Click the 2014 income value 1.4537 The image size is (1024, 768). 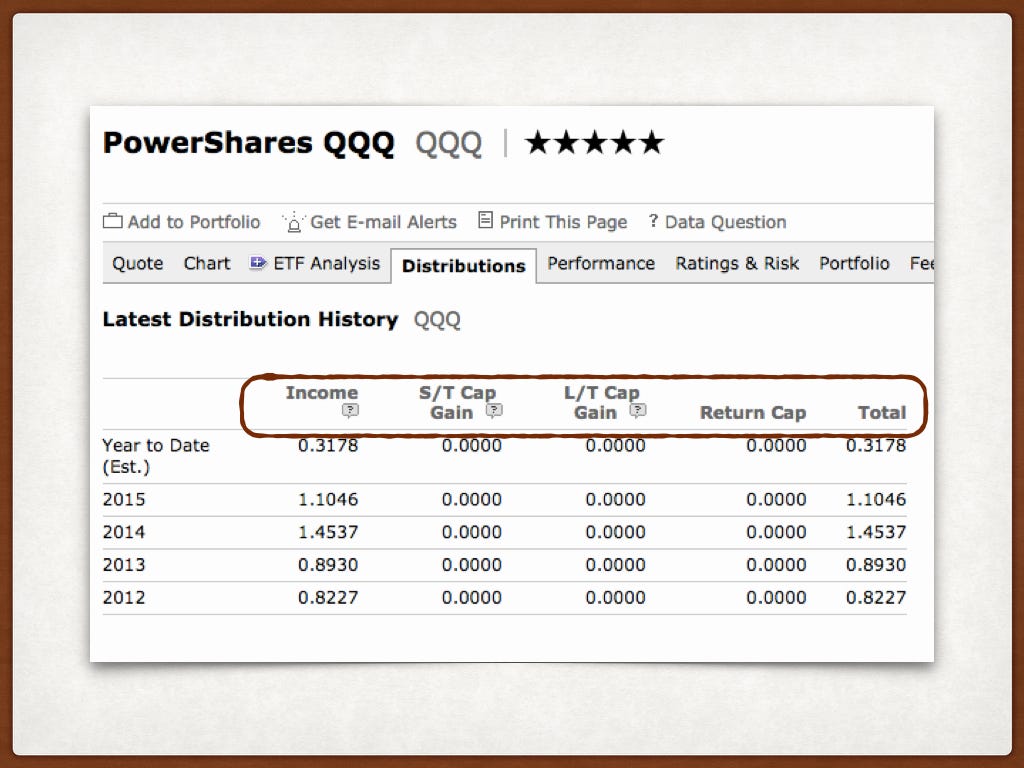pos(328,532)
